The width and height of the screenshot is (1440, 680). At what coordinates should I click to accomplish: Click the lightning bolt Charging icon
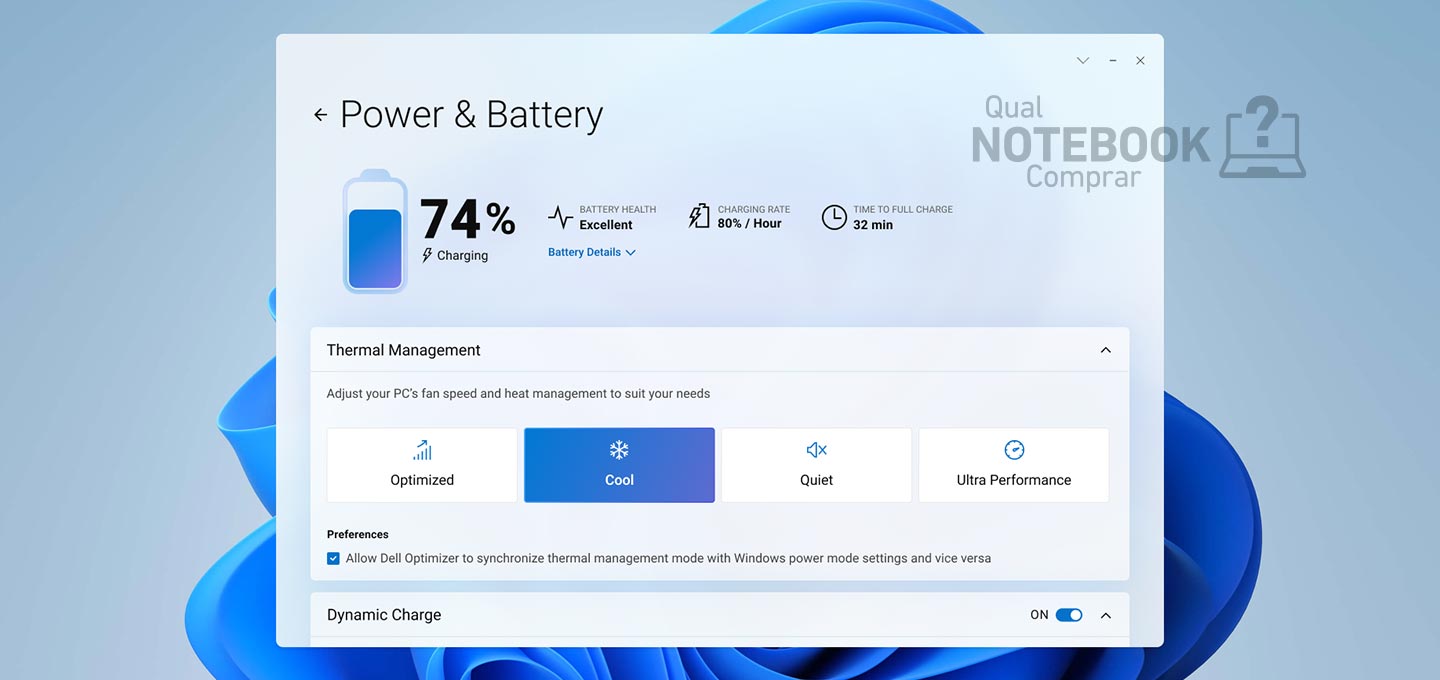point(427,255)
